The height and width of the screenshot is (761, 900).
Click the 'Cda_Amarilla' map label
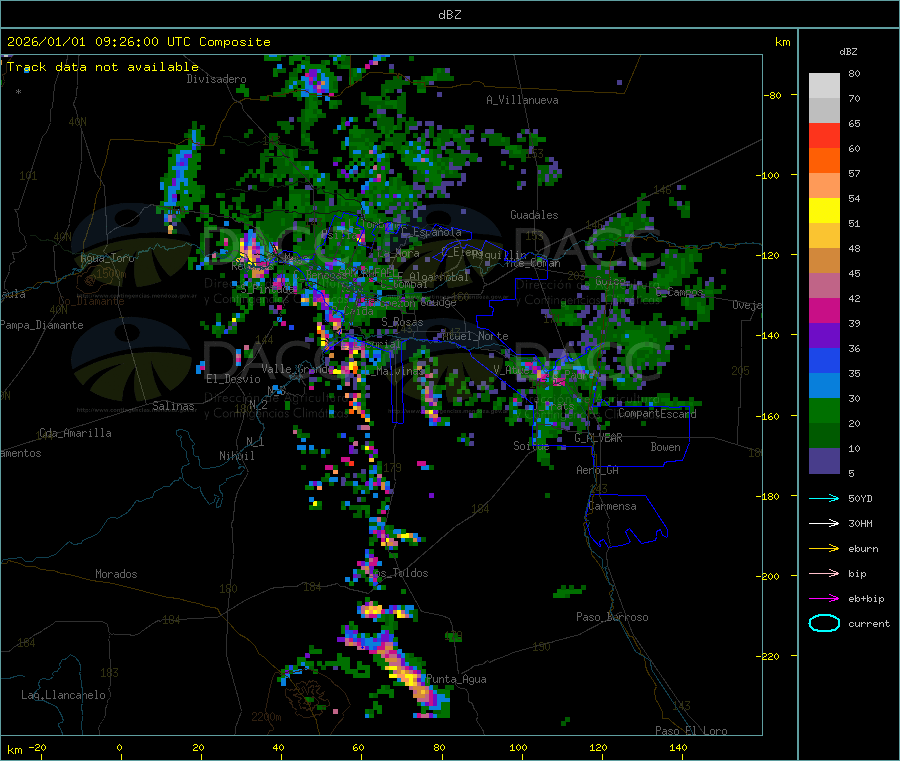click(x=75, y=433)
